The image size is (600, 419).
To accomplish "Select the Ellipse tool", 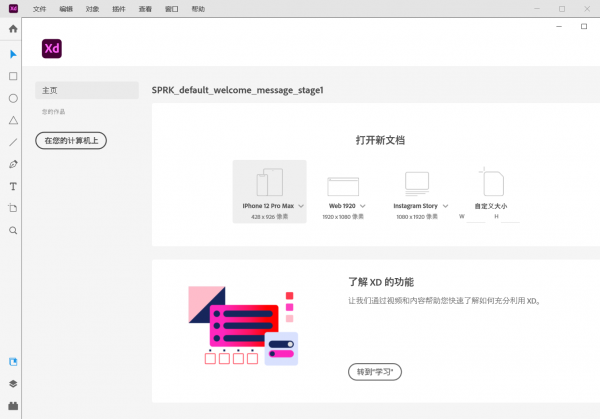I will pos(13,98).
